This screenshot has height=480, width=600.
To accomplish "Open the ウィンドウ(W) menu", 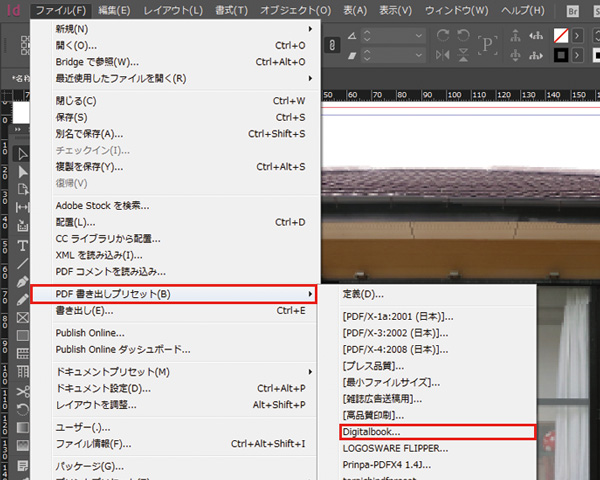I will coord(457,11).
